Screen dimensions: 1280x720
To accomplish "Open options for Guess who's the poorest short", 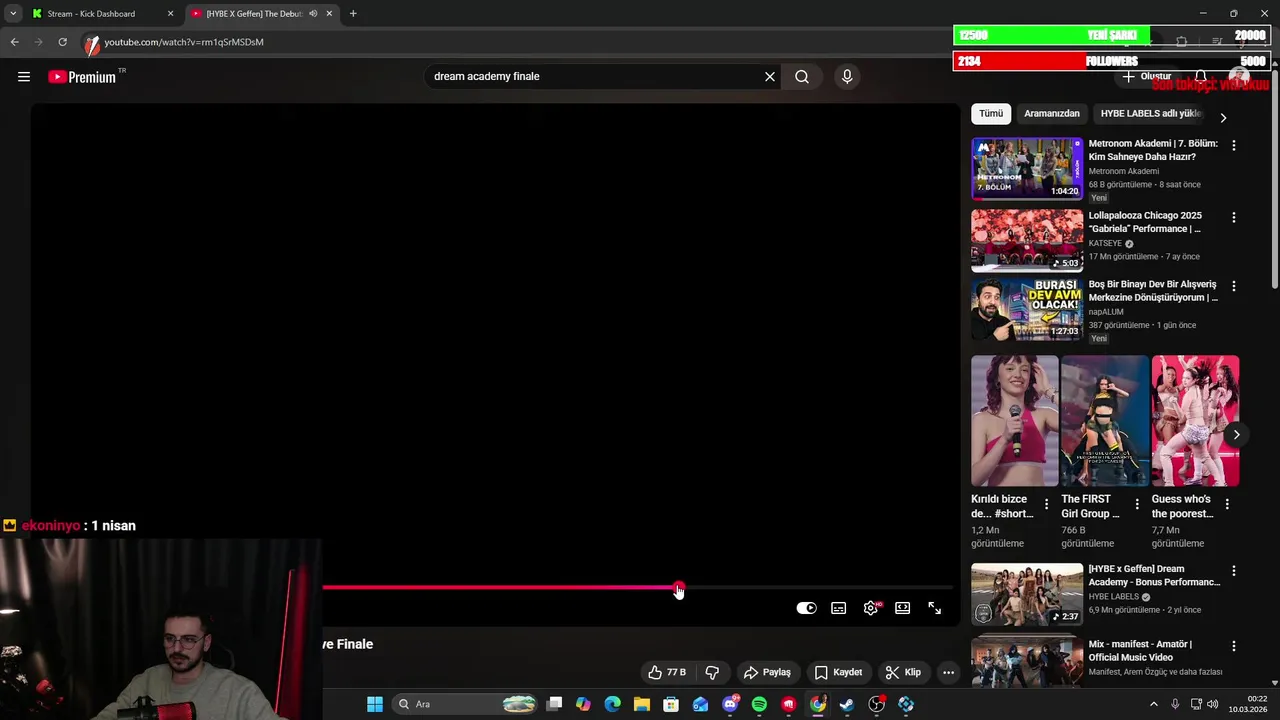I will click(x=1227, y=504).
